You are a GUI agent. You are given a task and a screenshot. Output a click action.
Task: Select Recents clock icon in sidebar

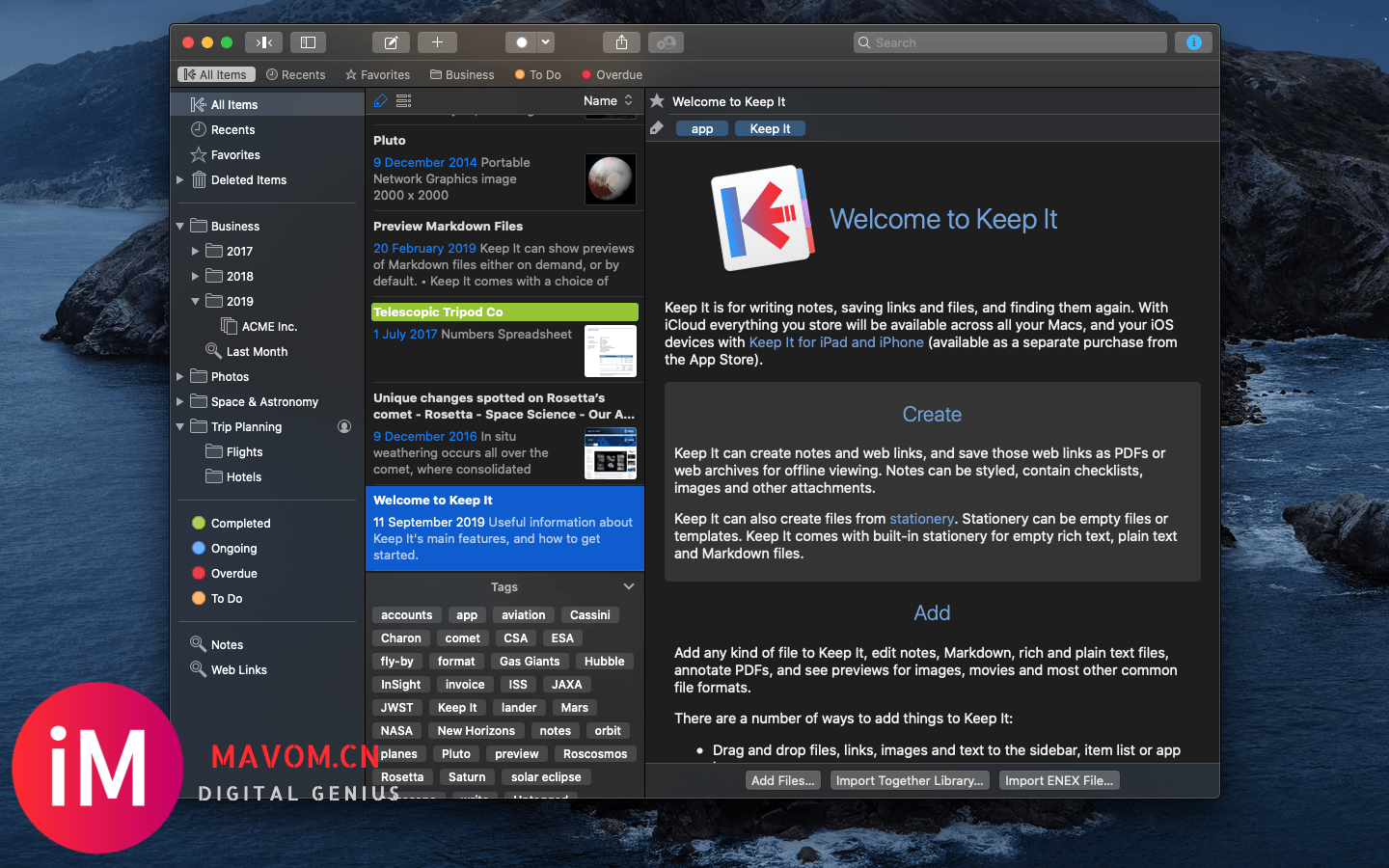[x=199, y=129]
